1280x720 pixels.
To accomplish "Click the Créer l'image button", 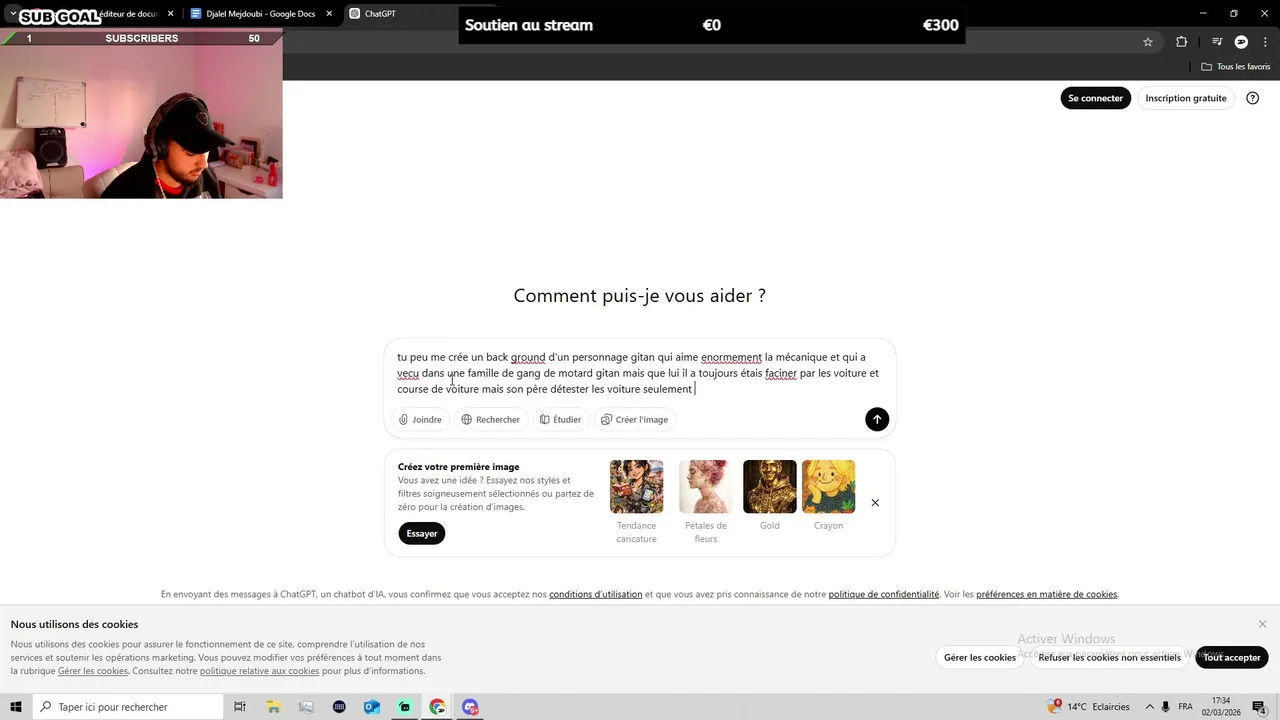I will [x=634, y=420].
